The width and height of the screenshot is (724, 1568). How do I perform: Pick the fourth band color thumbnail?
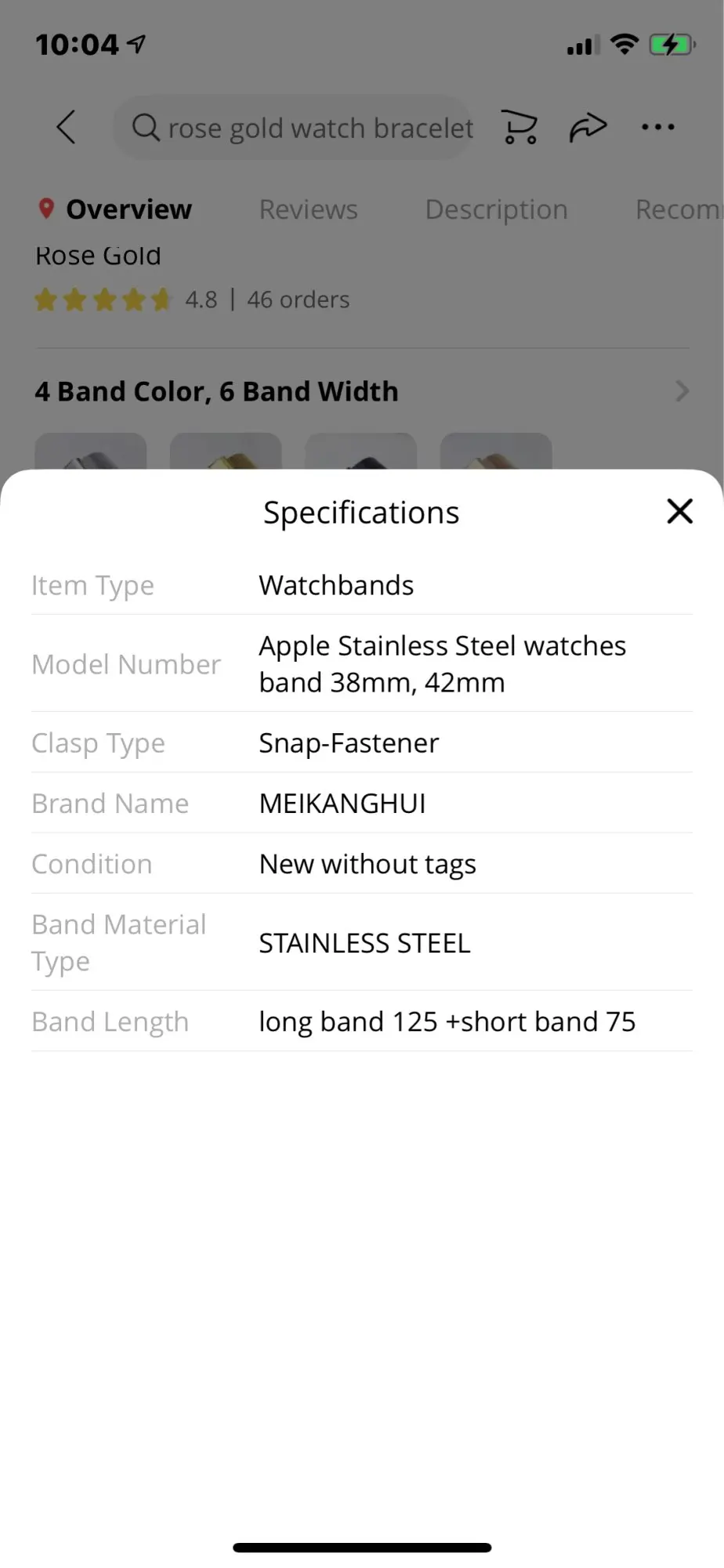point(495,452)
